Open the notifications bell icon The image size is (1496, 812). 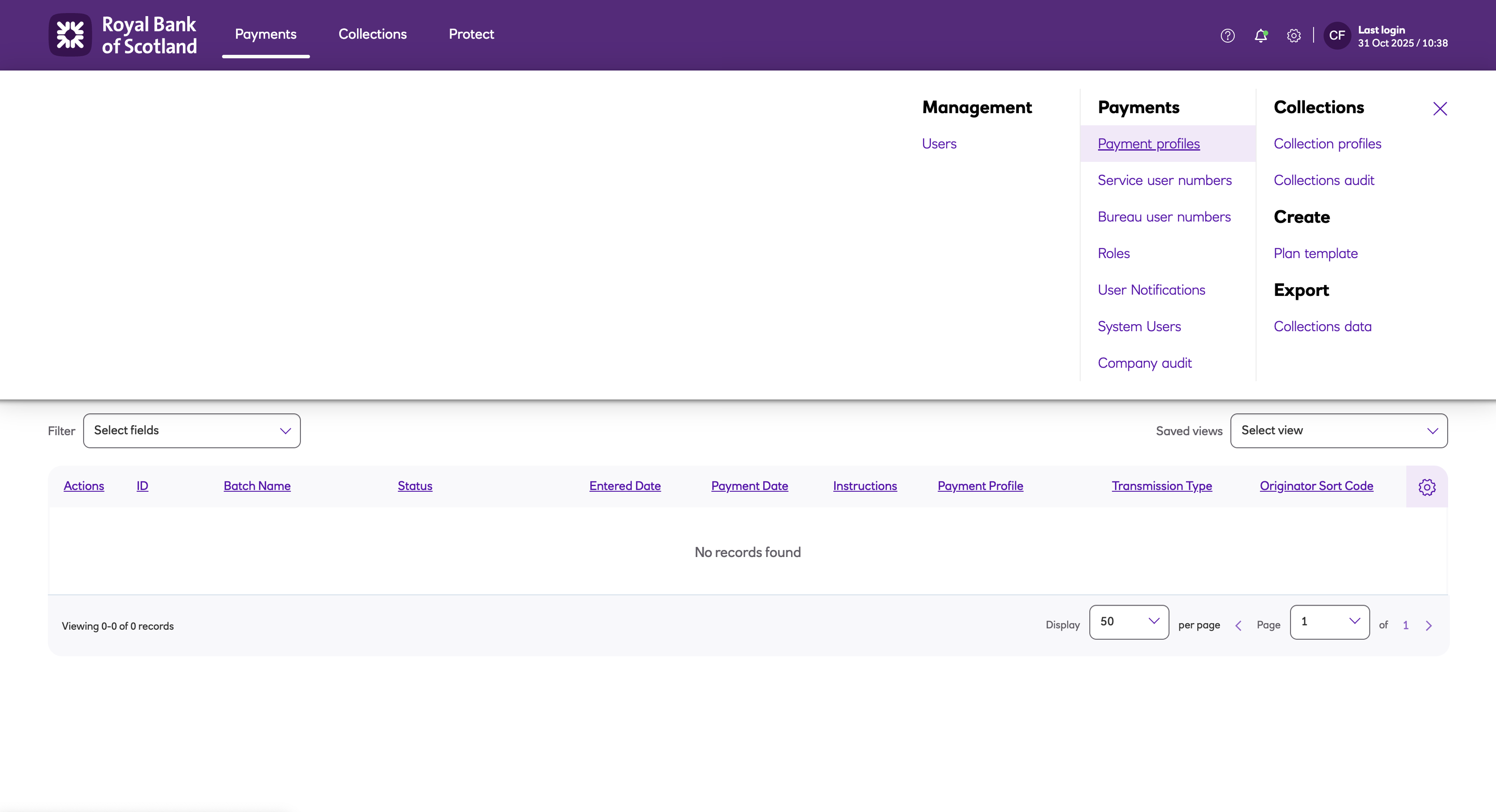(1260, 35)
